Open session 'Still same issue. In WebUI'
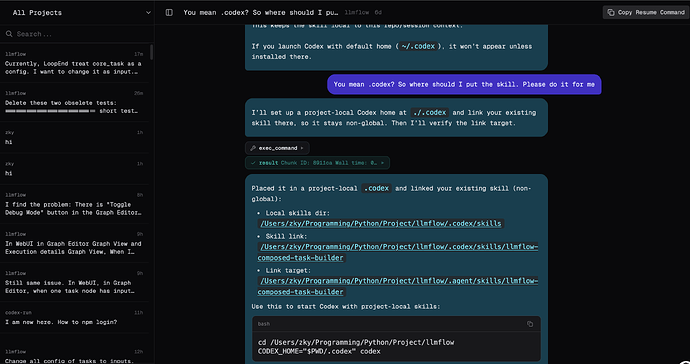This screenshot has height=364, width=690. click(x=74, y=282)
